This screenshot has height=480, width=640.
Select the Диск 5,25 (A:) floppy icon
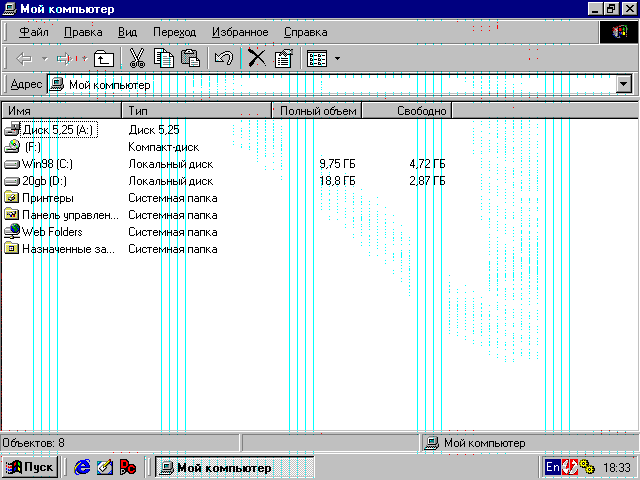11,129
